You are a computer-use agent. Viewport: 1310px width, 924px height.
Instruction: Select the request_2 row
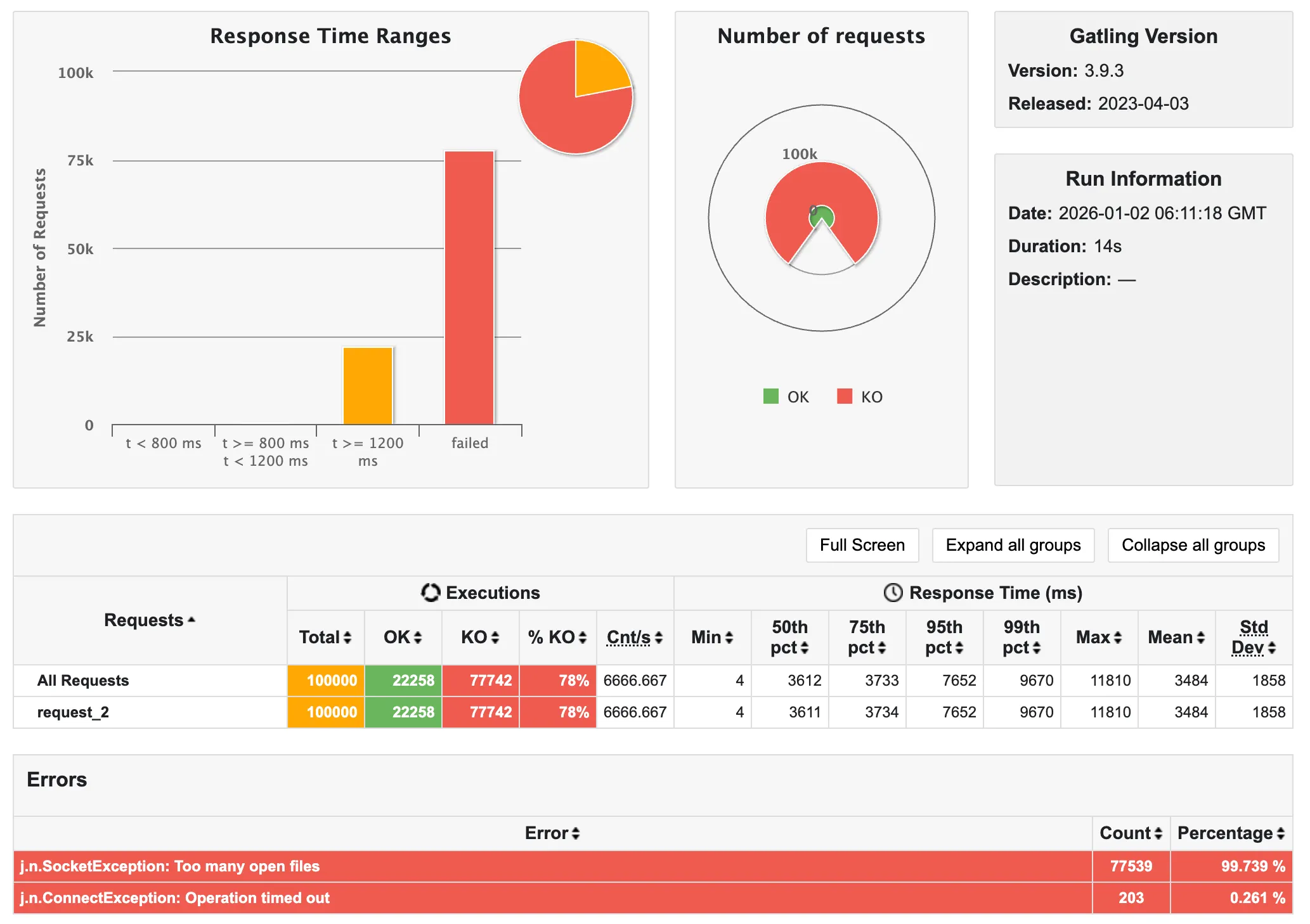(73, 712)
